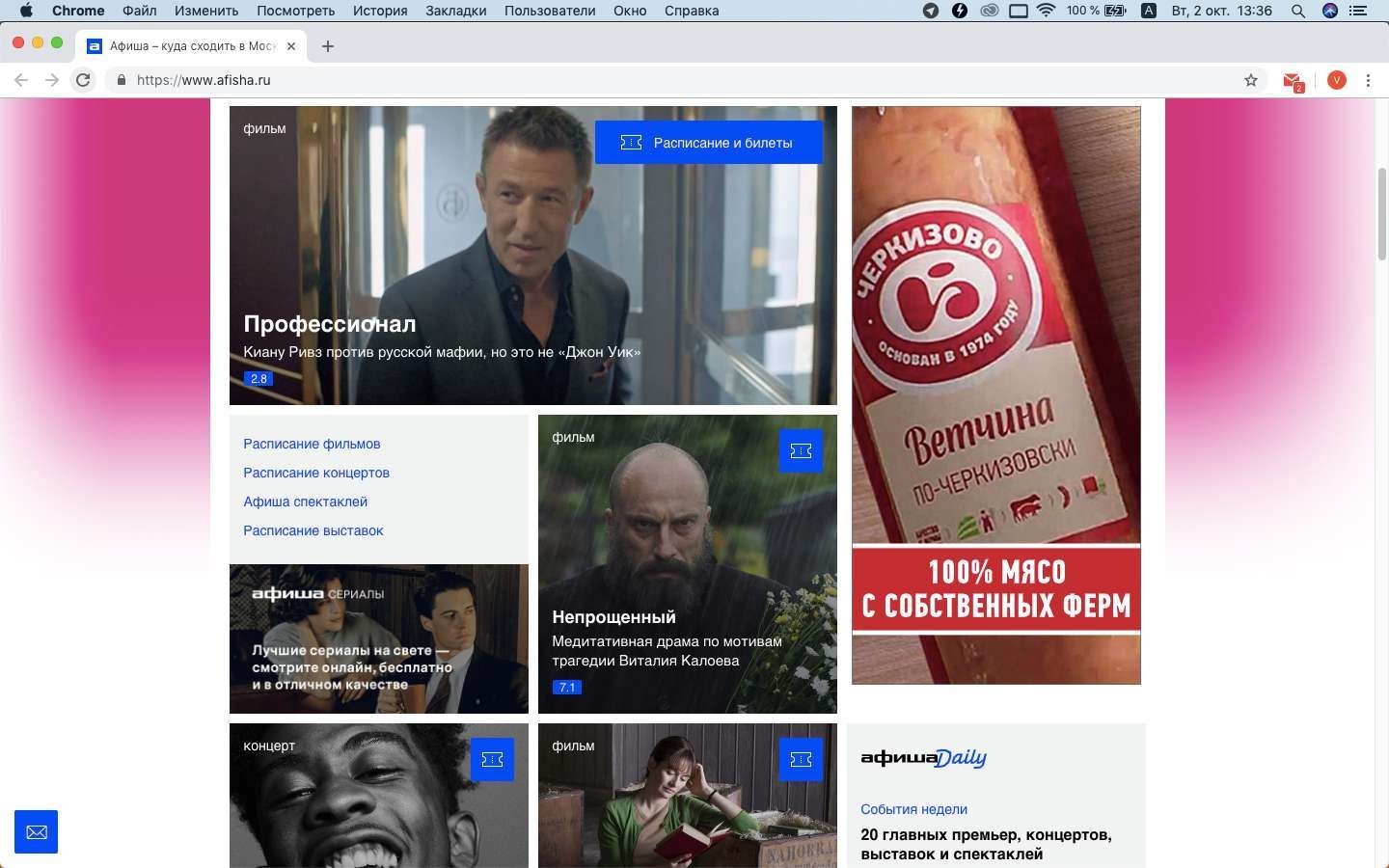Bookmark this page with the star icon

coord(1251,80)
